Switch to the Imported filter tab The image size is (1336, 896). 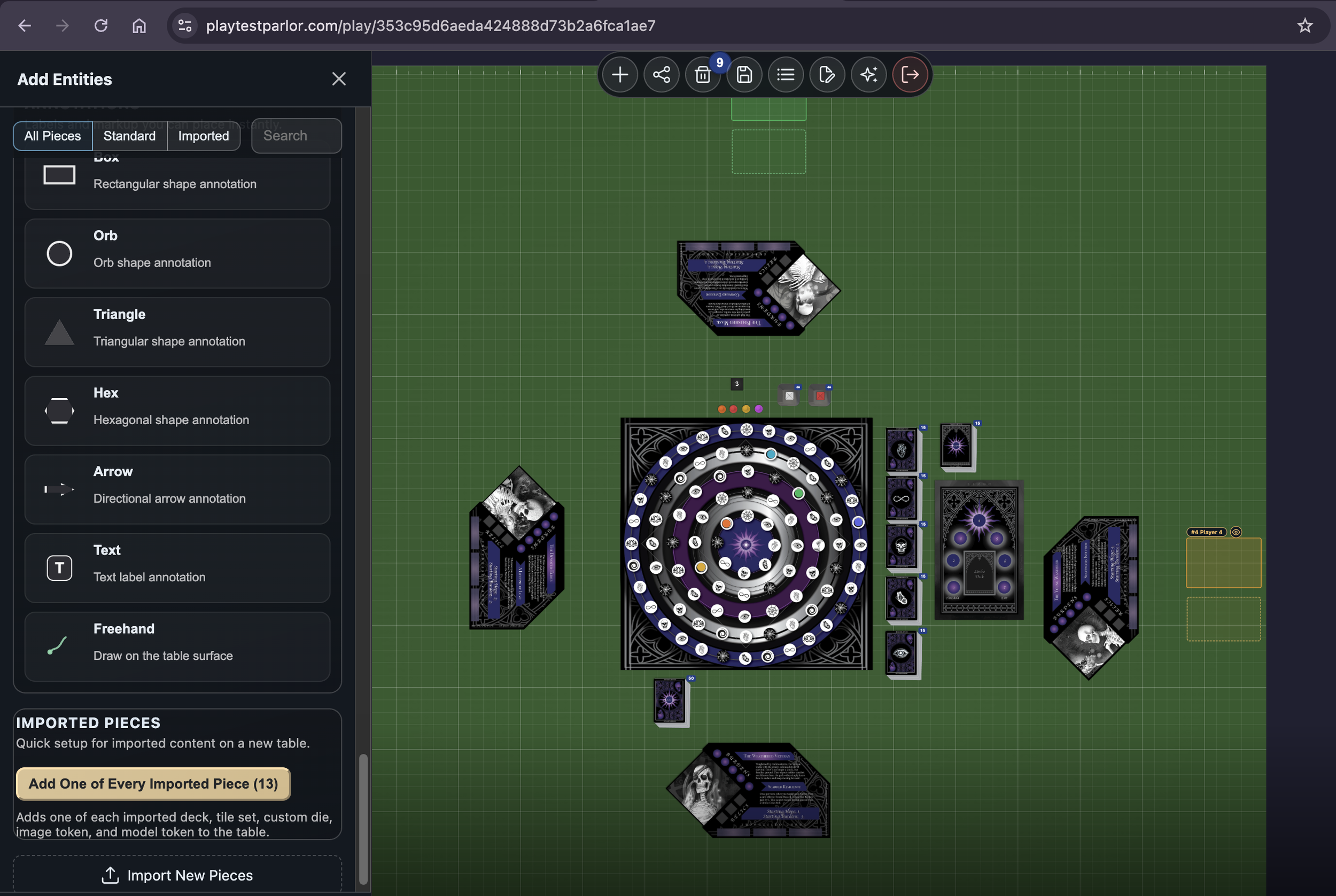(x=204, y=136)
